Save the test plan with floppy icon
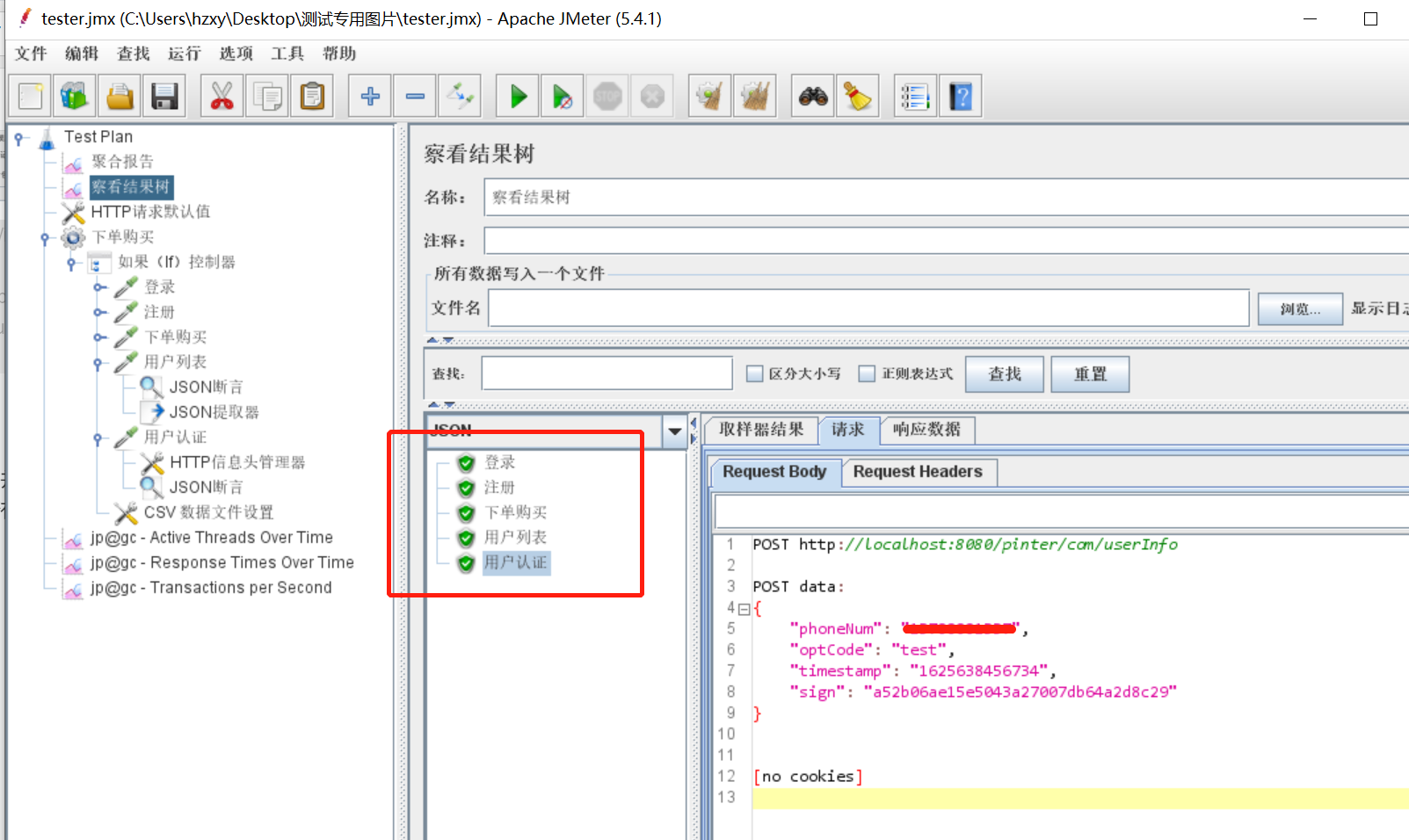The image size is (1409, 840). pos(164,96)
